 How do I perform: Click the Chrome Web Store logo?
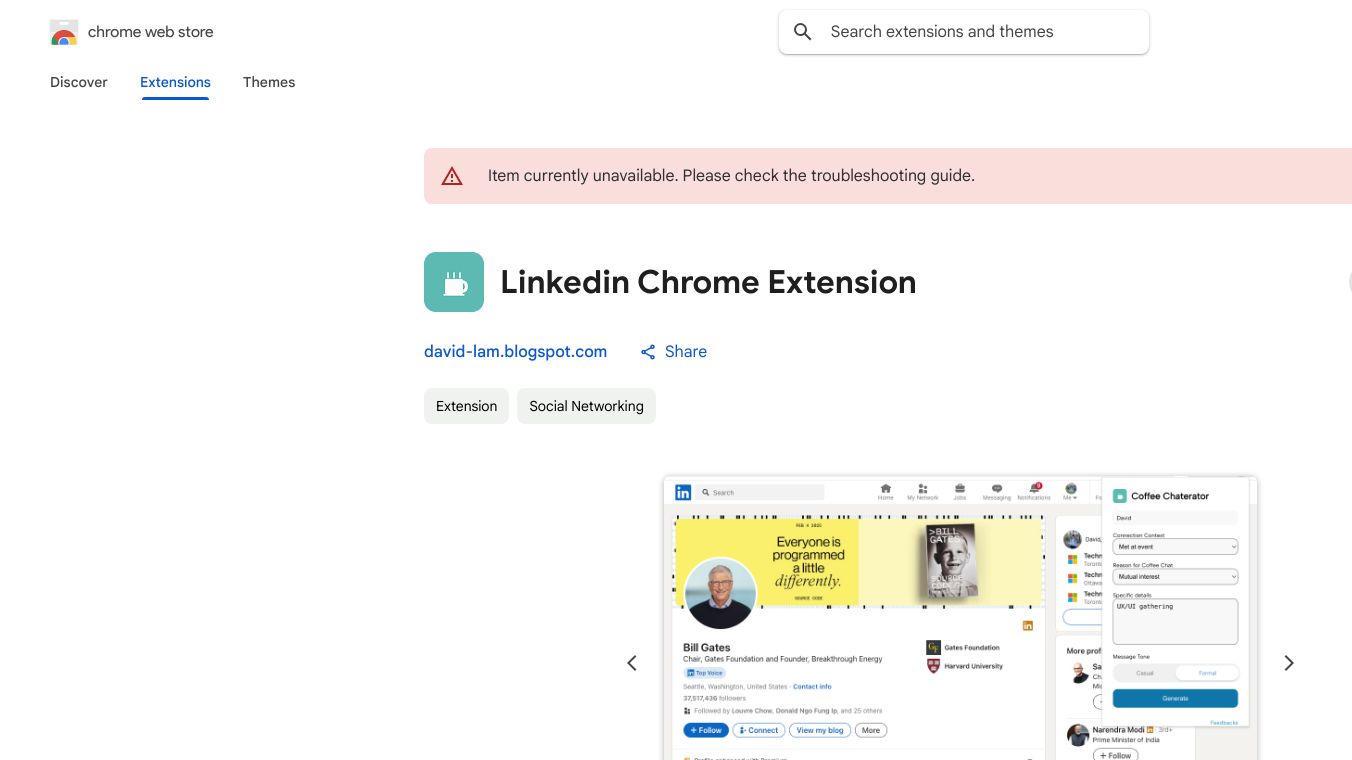pyautogui.click(x=64, y=32)
